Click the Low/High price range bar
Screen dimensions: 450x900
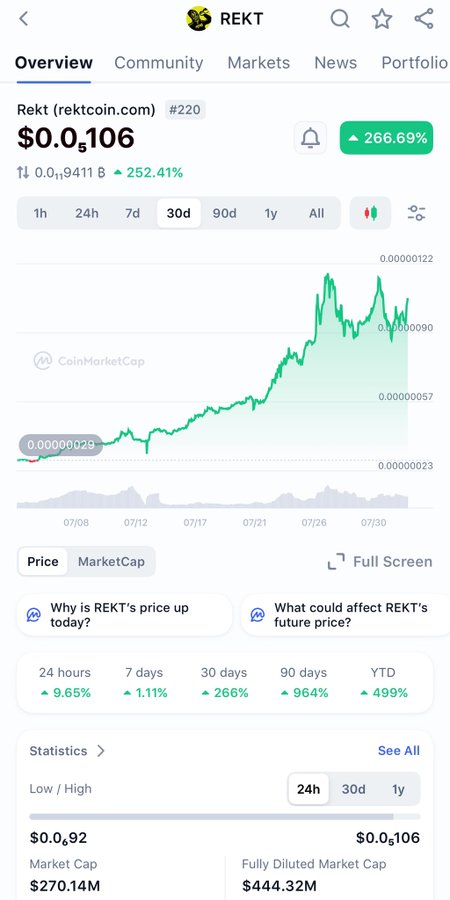[x=225, y=816]
